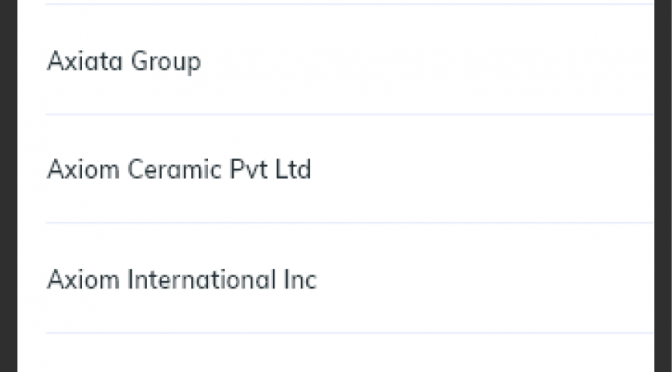Choose the Group entry starting with Axiata

point(349,60)
